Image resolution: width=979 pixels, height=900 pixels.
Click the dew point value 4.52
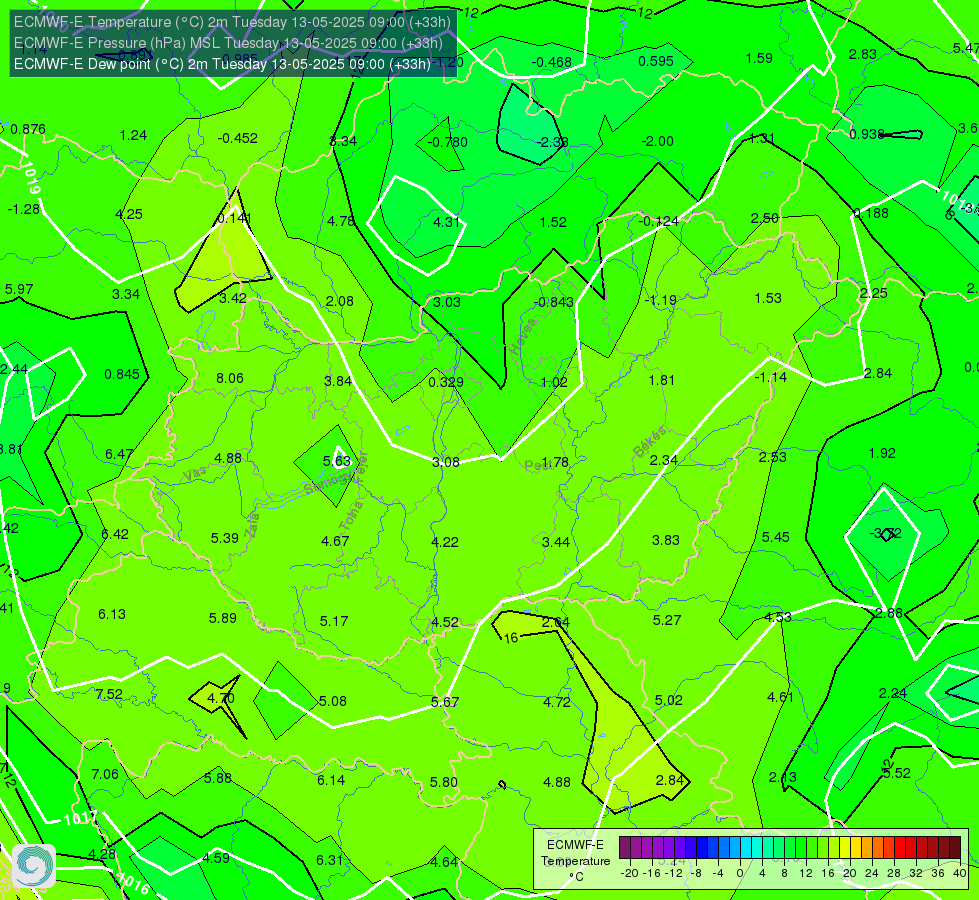coord(445,622)
